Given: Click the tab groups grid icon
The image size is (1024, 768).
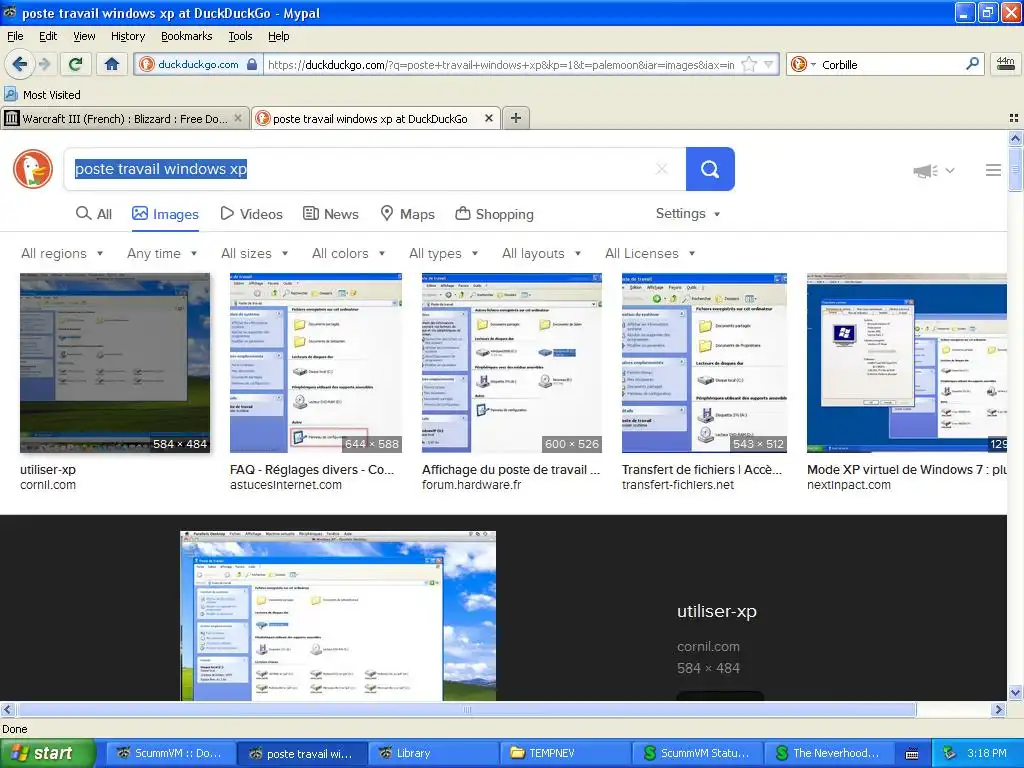Looking at the screenshot, I should point(1014,118).
